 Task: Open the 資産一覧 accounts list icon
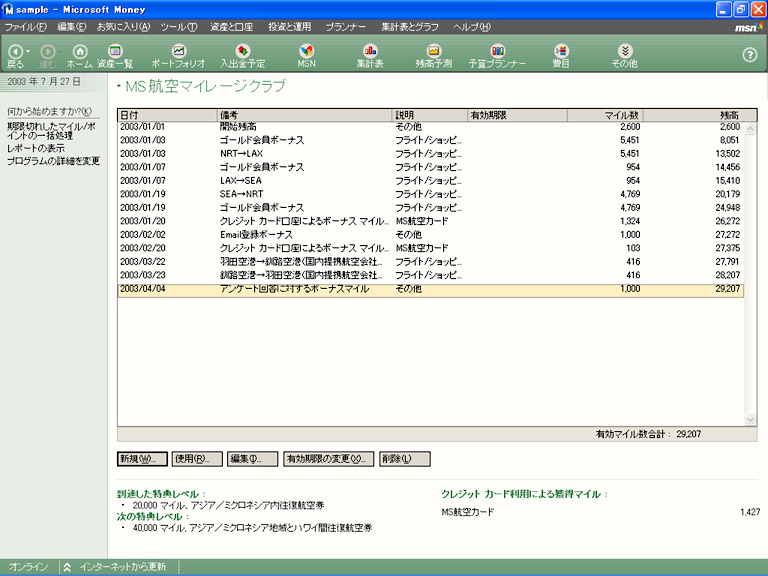pos(115,51)
